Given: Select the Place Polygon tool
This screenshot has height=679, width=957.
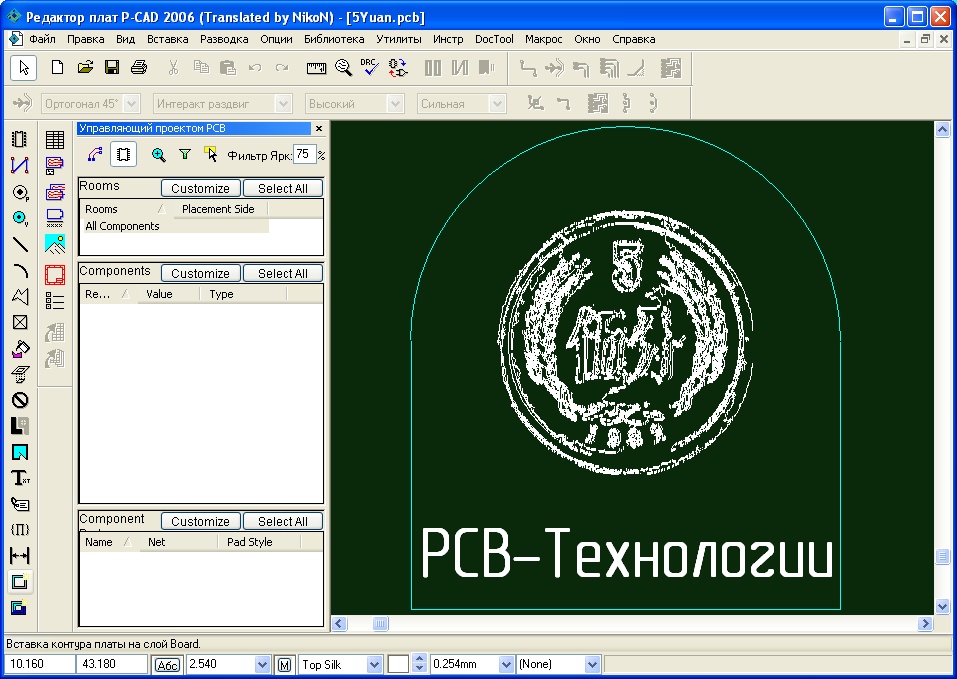Looking at the screenshot, I should pos(20,296).
